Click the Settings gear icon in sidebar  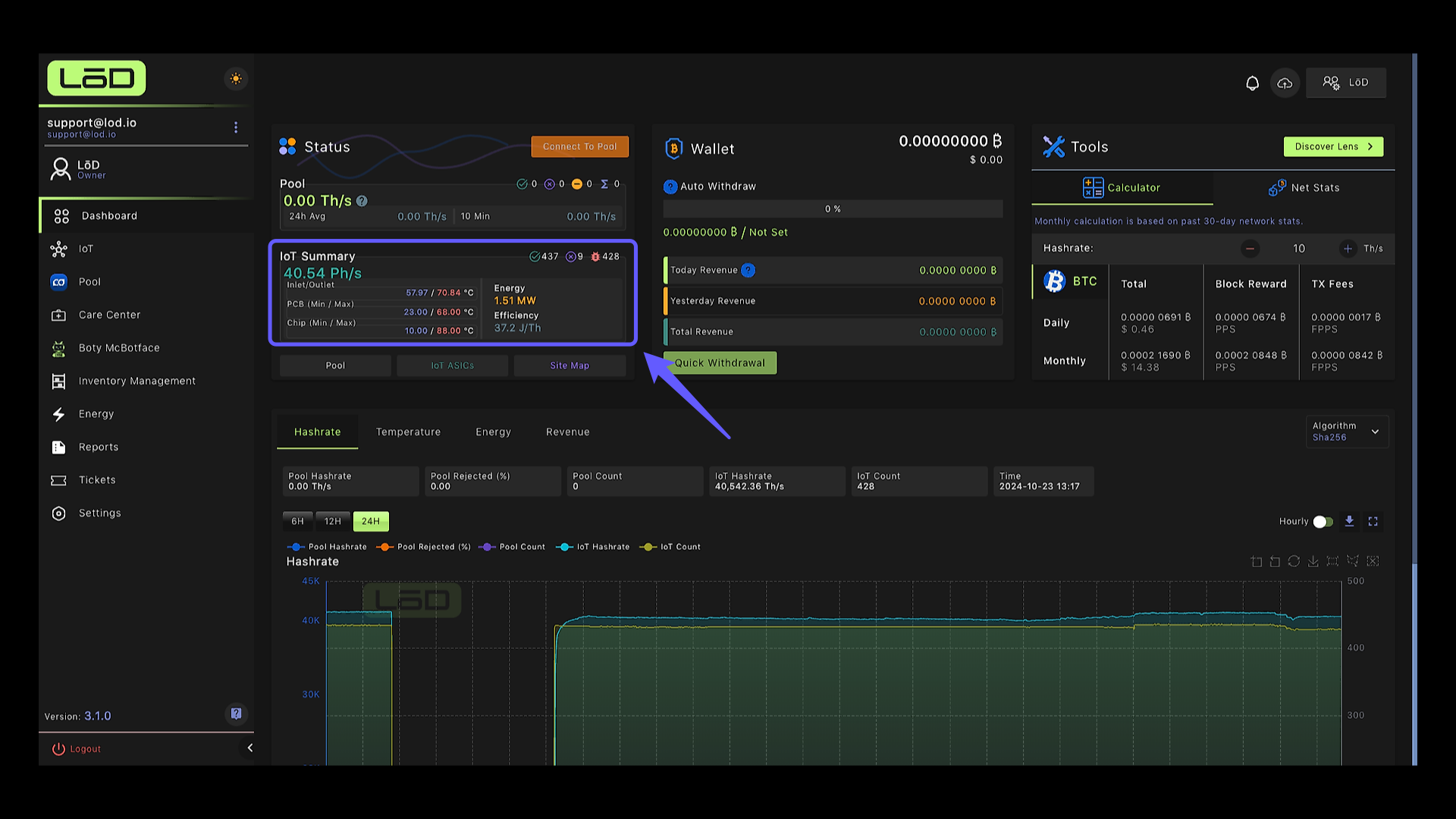pos(58,513)
